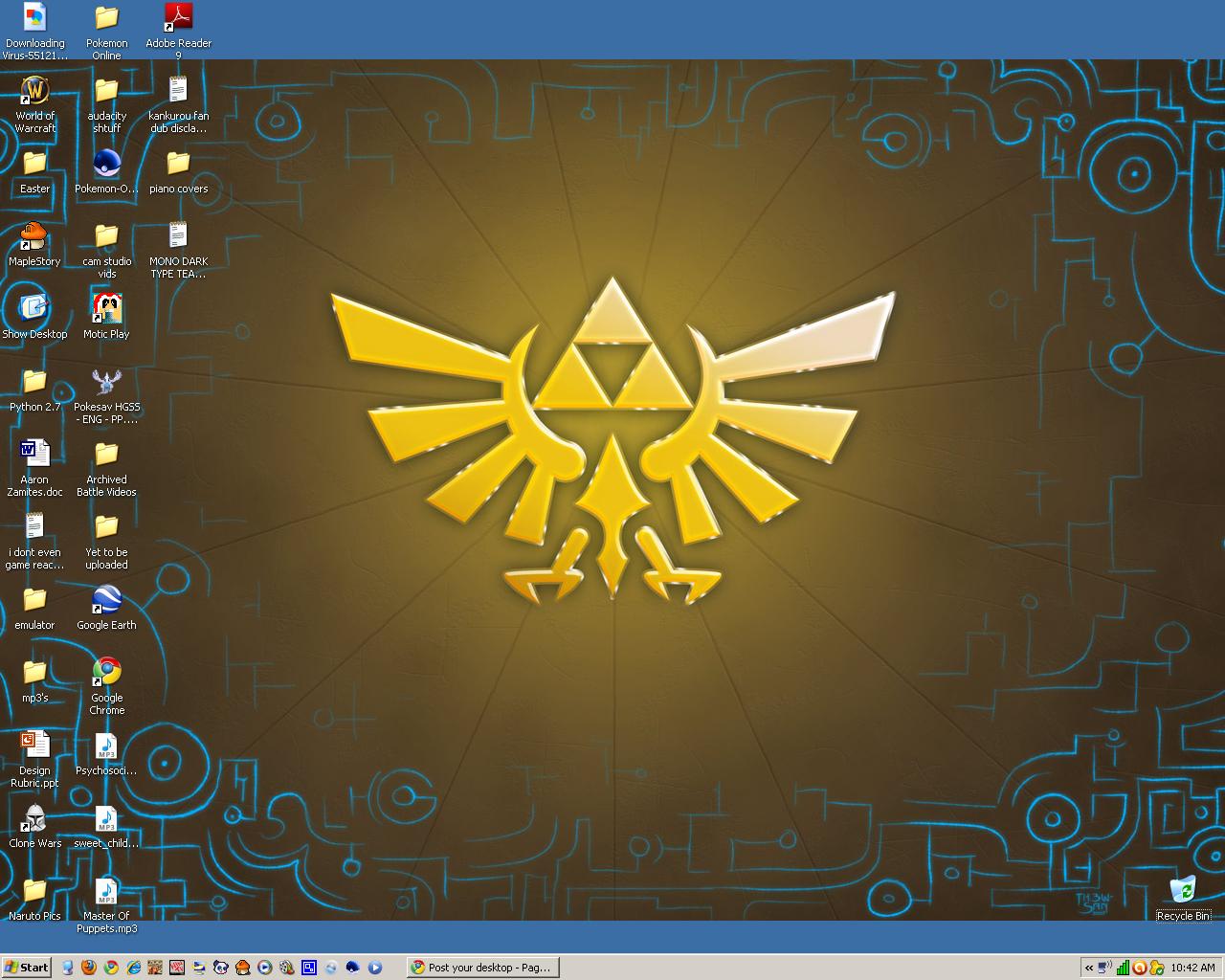The width and height of the screenshot is (1225, 980).
Task: Click Internet Explorer in the quick launch bar
Action: point(133,968)
